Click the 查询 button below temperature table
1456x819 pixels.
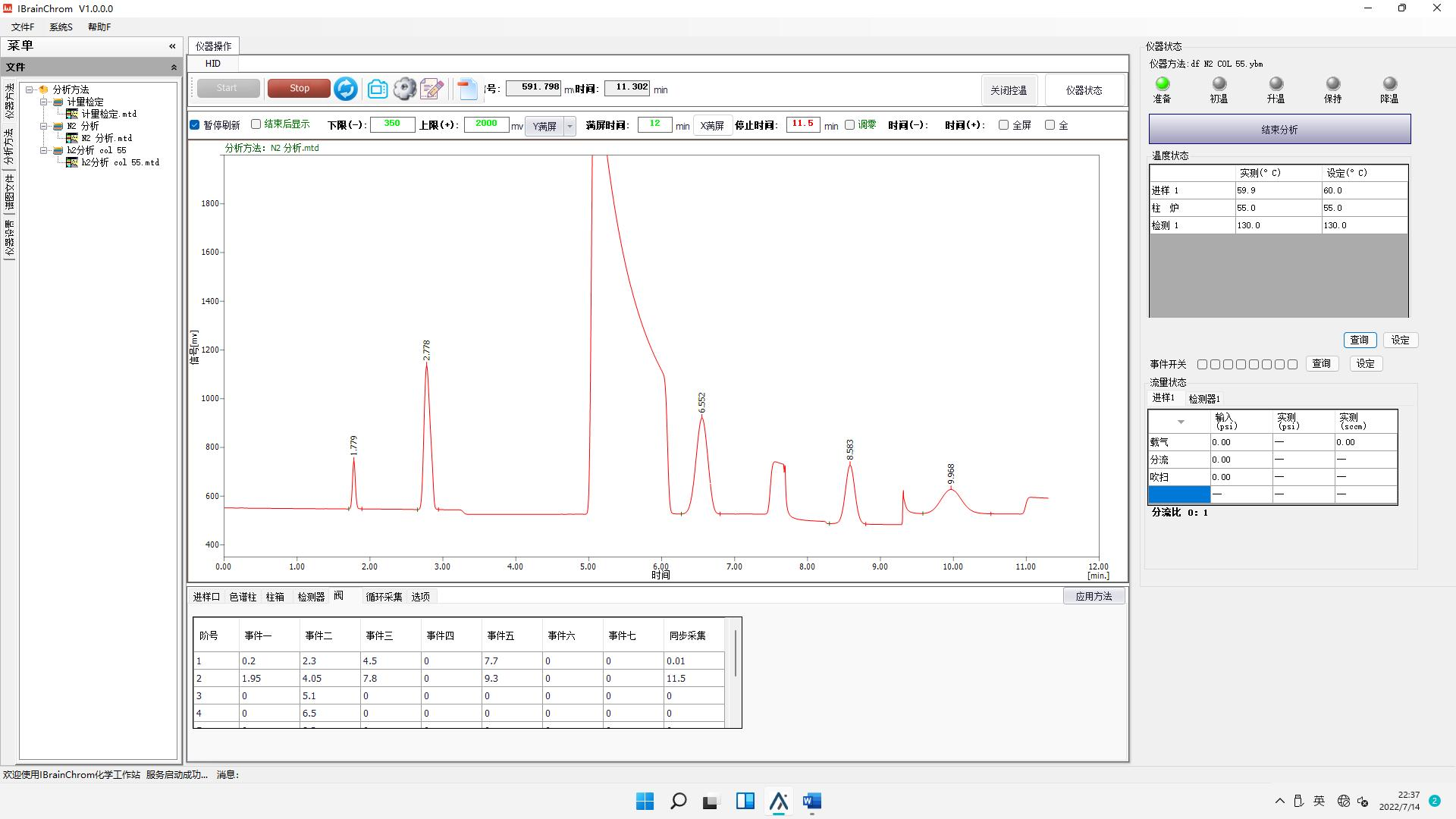[1359, 340]
